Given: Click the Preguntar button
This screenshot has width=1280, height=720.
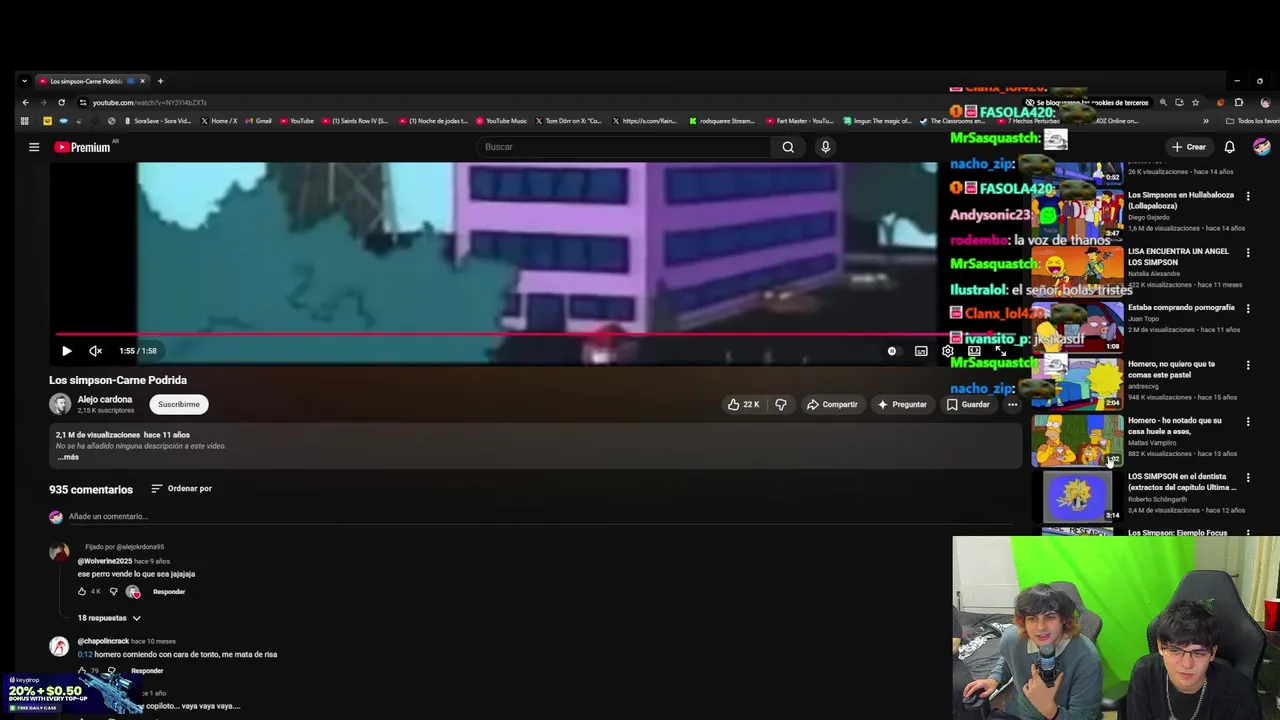Looking at the screenshot, I should (x=902, y=404).
